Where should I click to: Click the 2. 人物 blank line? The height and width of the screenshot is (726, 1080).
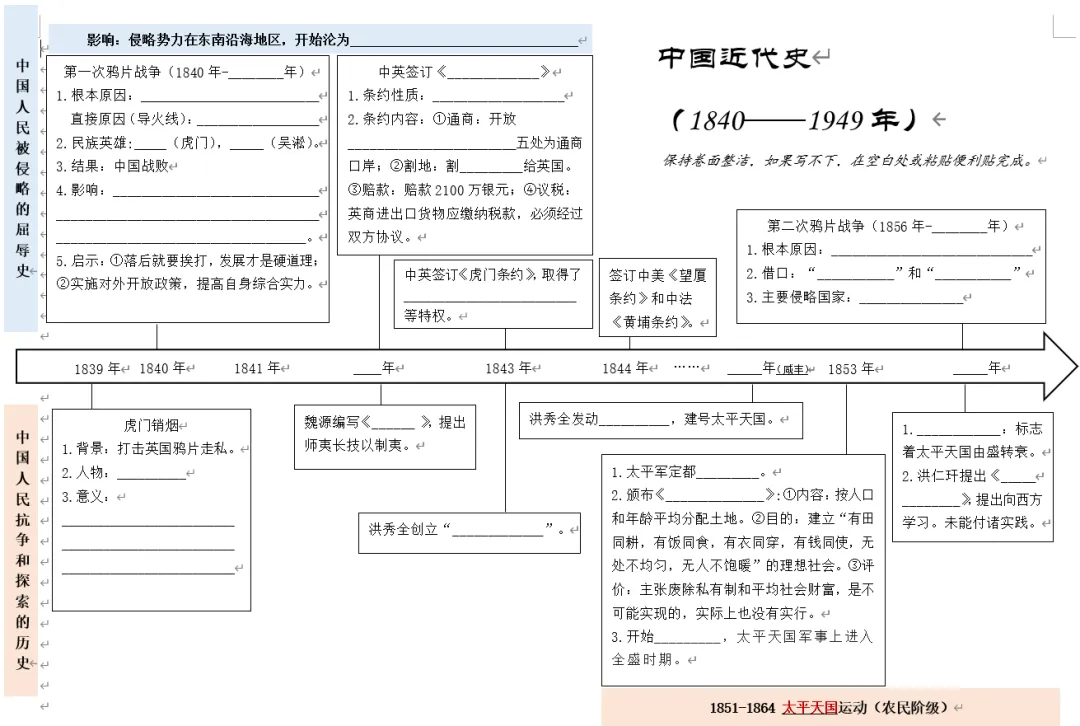pyautogui.click(x=123, y=473)
